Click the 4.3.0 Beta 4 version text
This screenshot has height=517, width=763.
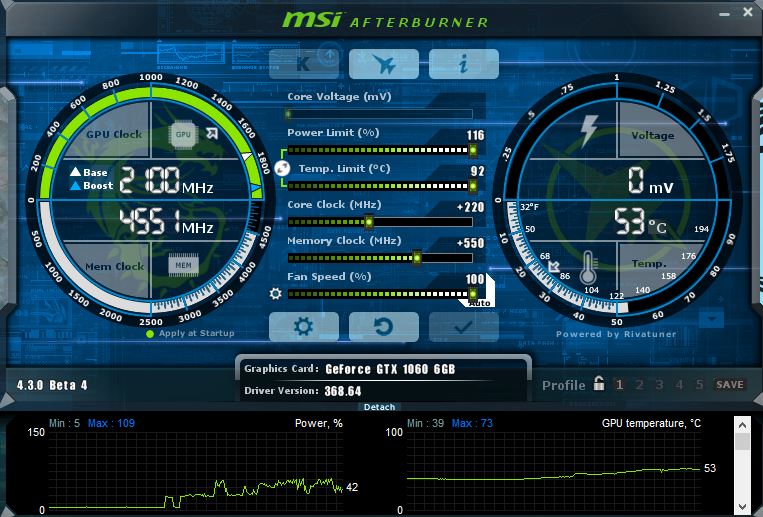(52, 386)
